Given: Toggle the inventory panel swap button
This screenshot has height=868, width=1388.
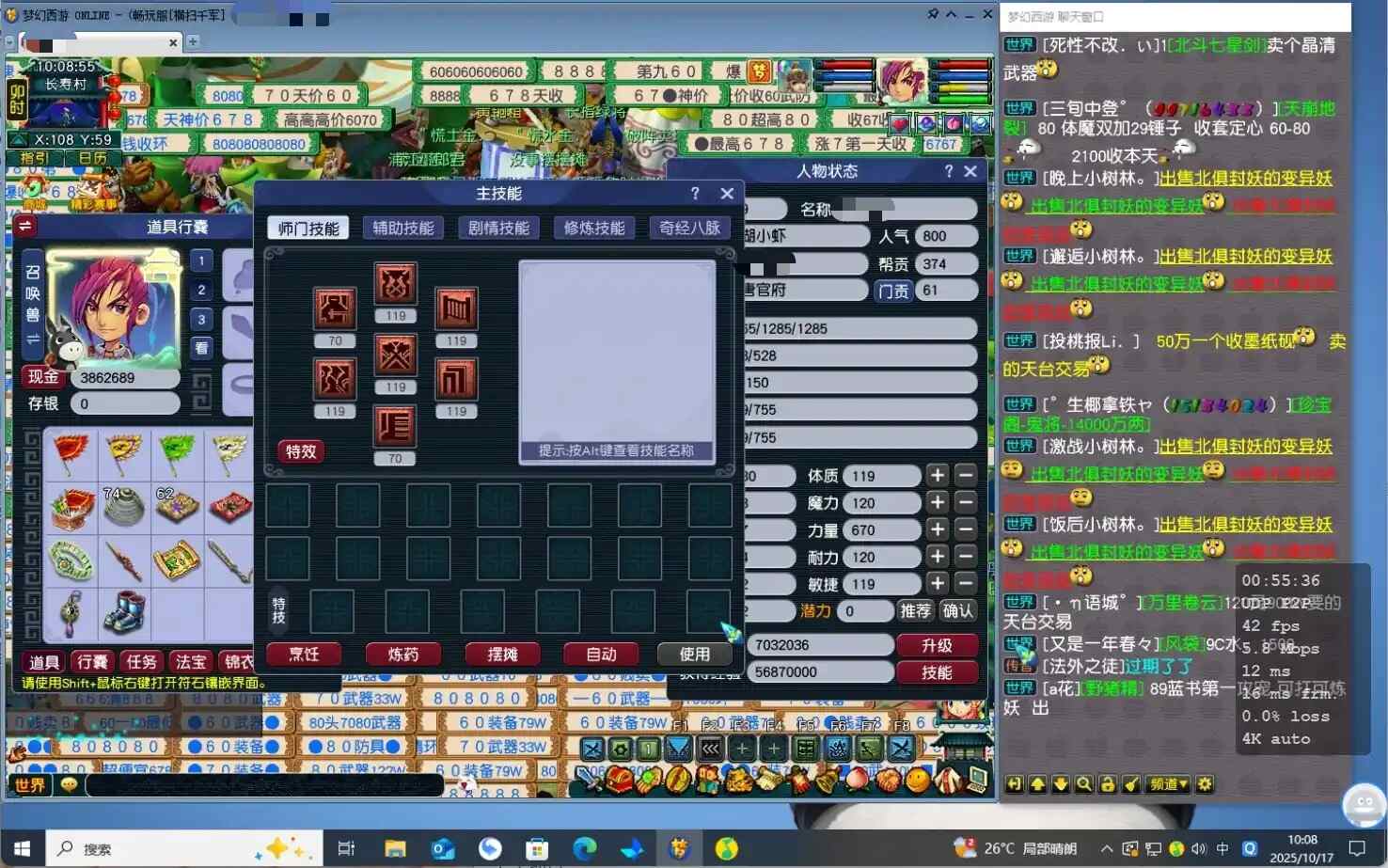Looking at the screenshot, I should click(x=25, y=227).
